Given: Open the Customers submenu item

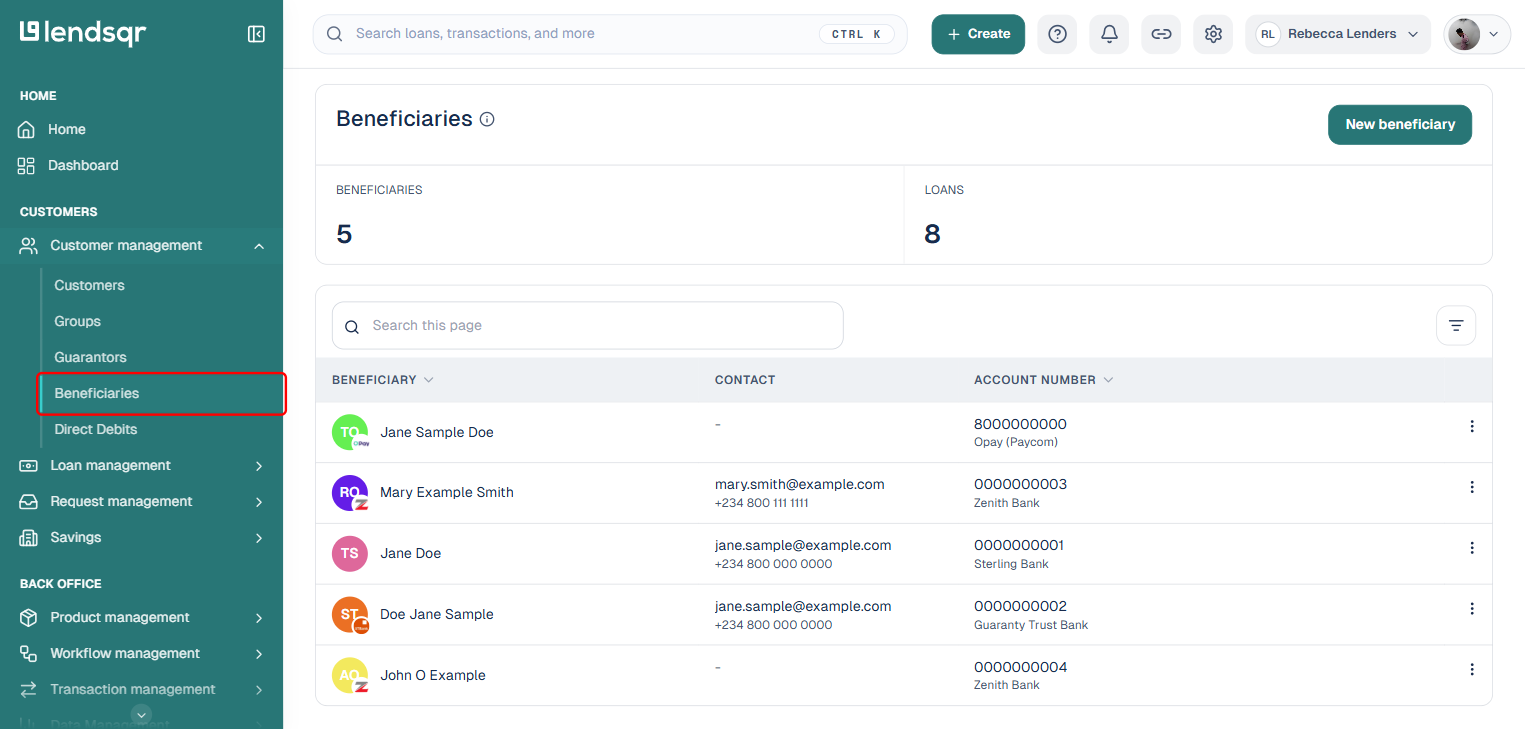Looking at the screenshot, I should click(x=89, y=286).
